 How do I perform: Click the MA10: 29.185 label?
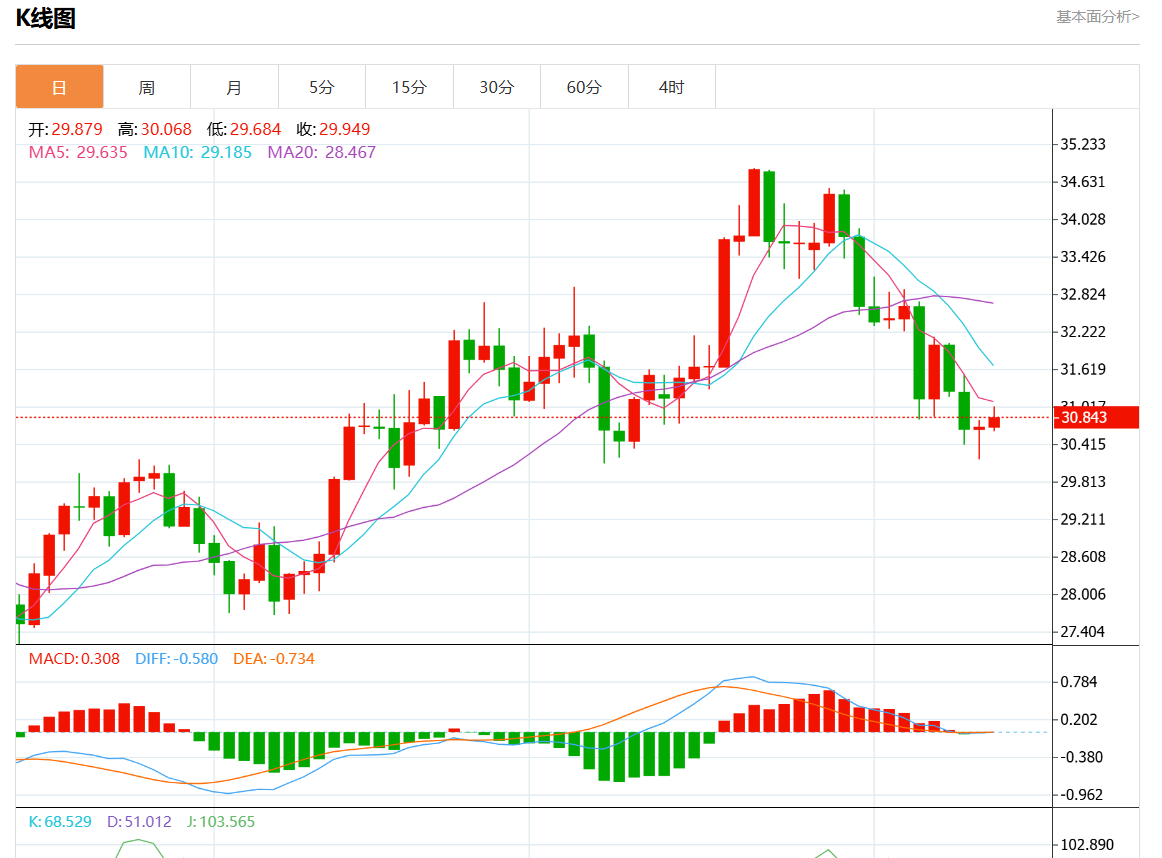tap(197, 153)
